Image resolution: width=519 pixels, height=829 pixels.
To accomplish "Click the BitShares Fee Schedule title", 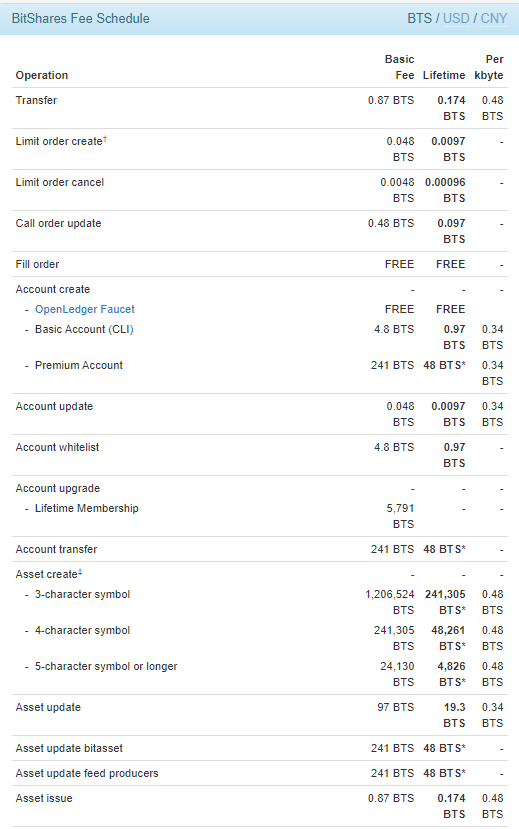I will coord(80,19).
